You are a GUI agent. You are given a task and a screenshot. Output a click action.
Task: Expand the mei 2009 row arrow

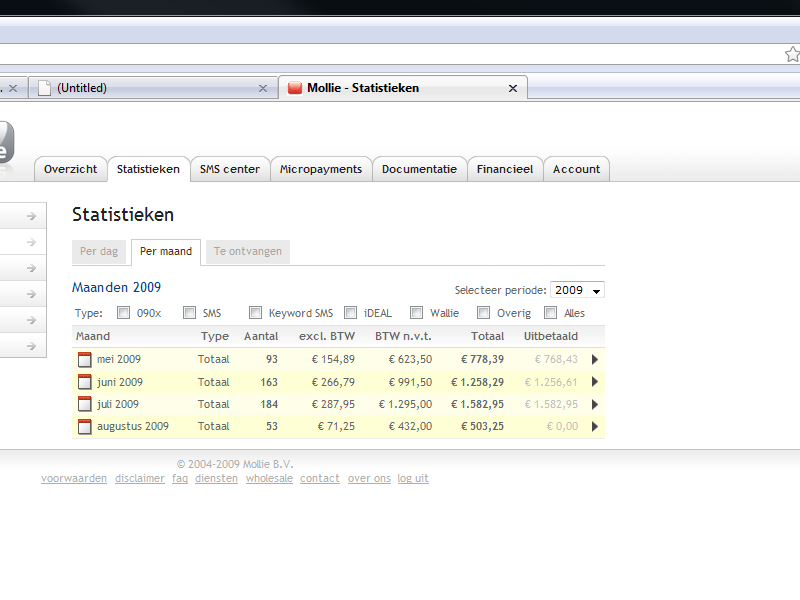(x=594, y=360)
